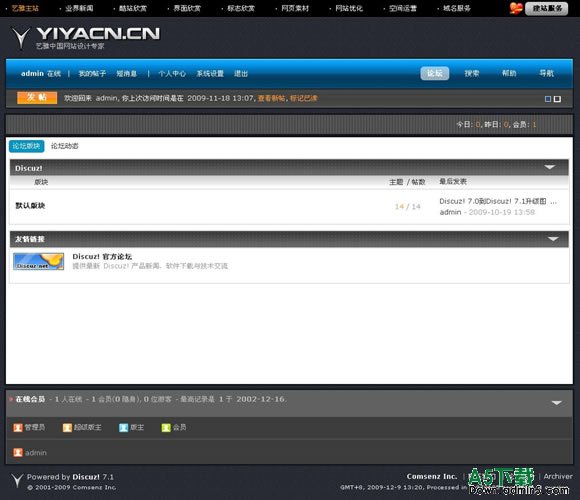
Task: Click the 超级版主 role icon
Action: (x=67, y=428)
